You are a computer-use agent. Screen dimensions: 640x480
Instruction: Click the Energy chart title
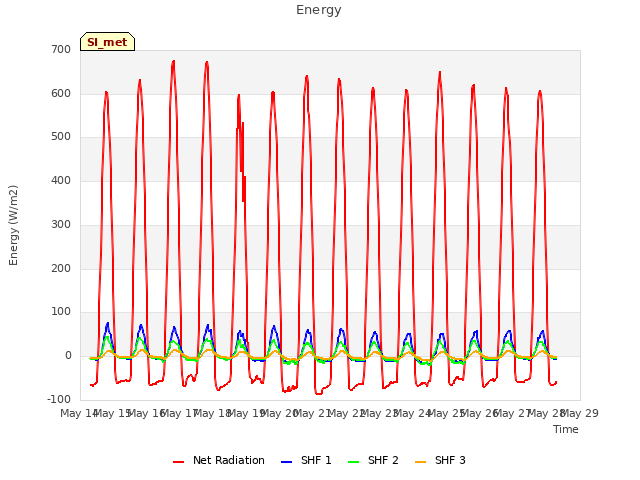pyautogui.click(x=319, y=10)
